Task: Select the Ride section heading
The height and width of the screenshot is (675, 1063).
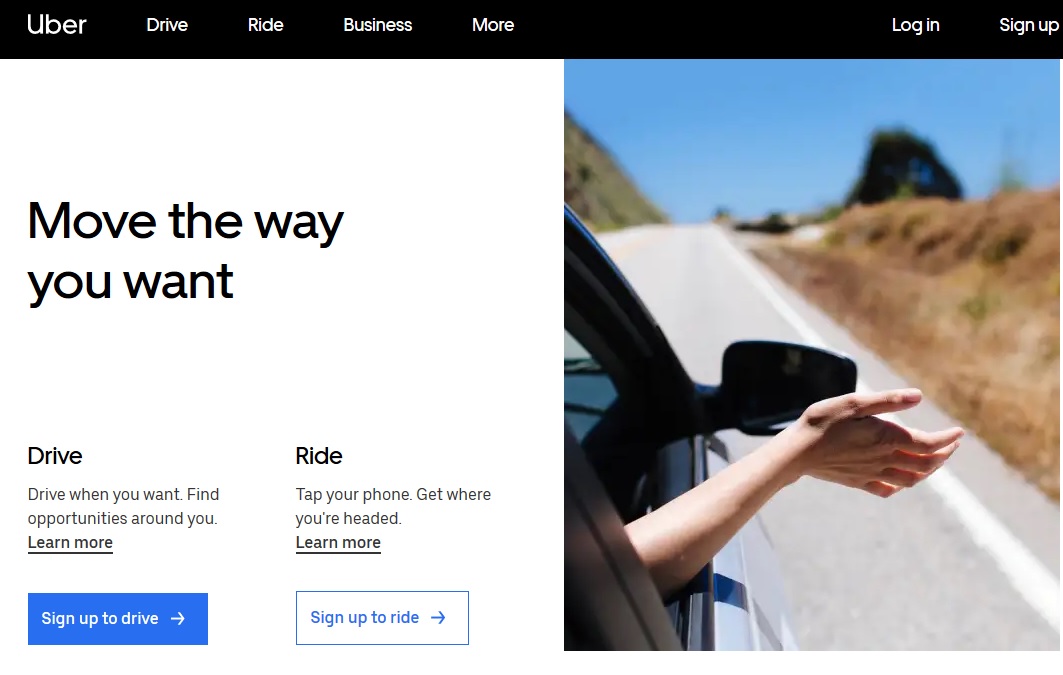Action: tap(319, 456)
